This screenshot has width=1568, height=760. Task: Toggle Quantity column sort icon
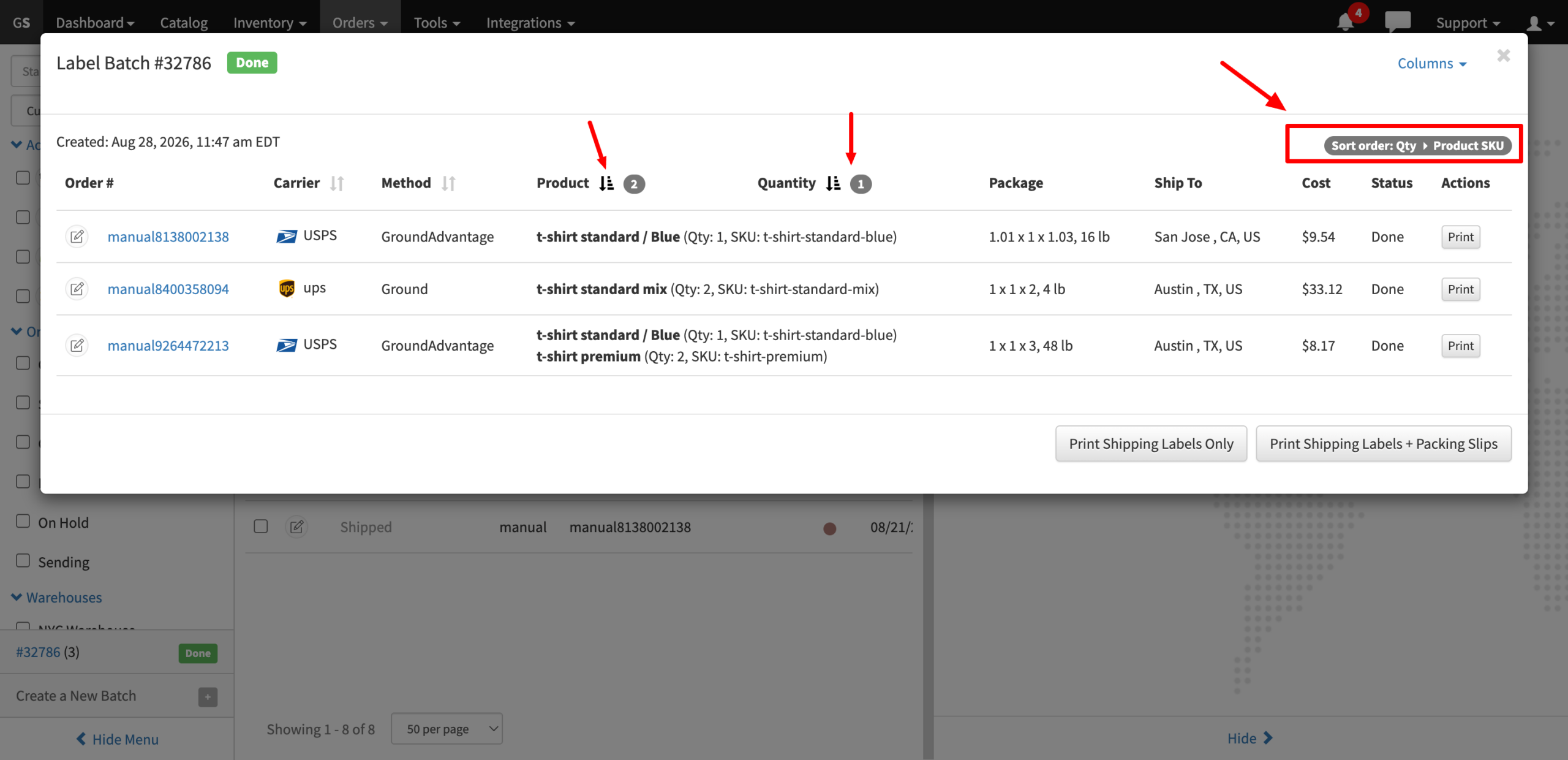pyautogui.click(x=833, y=183)
